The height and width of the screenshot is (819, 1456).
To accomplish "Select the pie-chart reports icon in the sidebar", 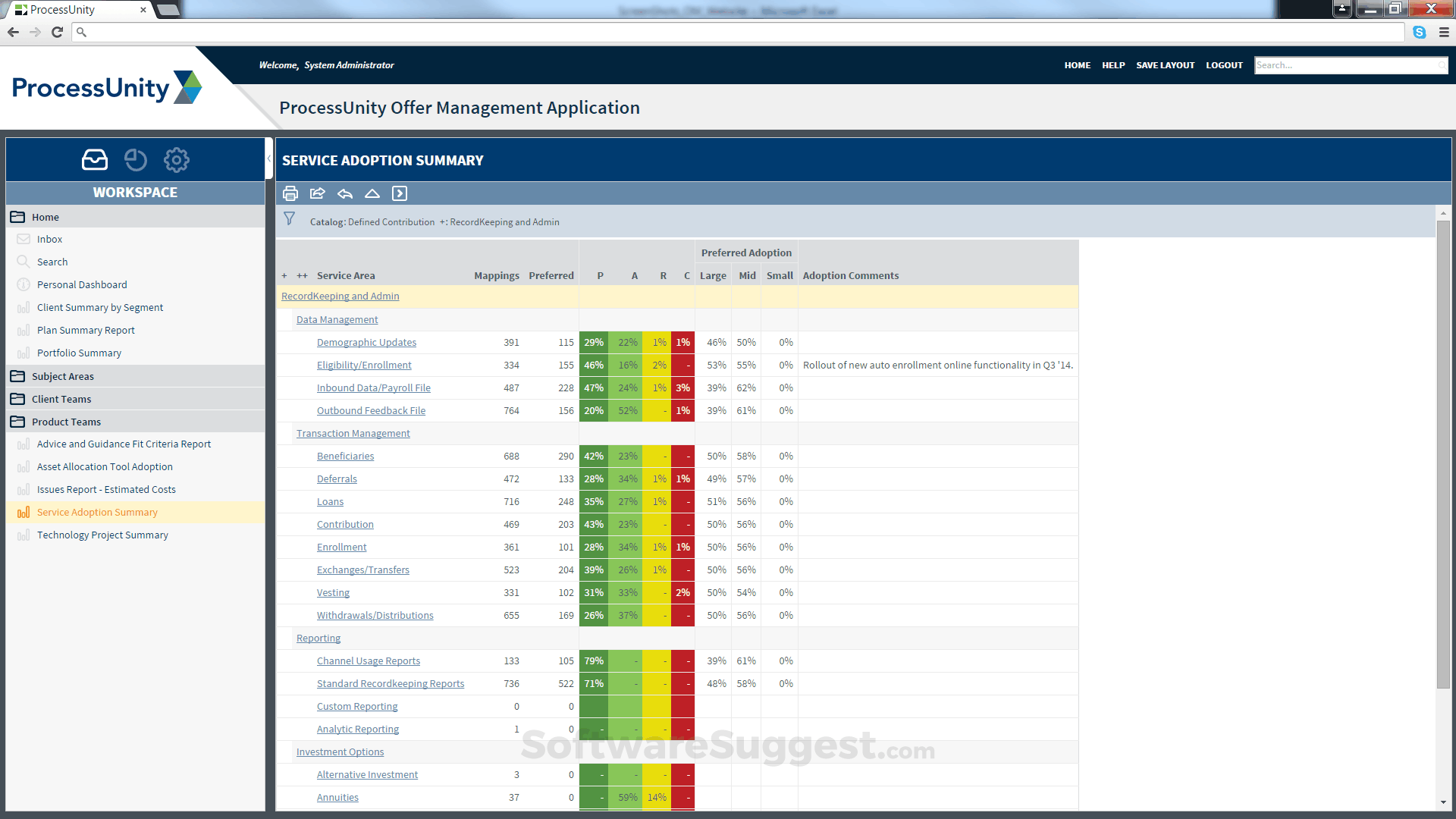I will [136, 159].
